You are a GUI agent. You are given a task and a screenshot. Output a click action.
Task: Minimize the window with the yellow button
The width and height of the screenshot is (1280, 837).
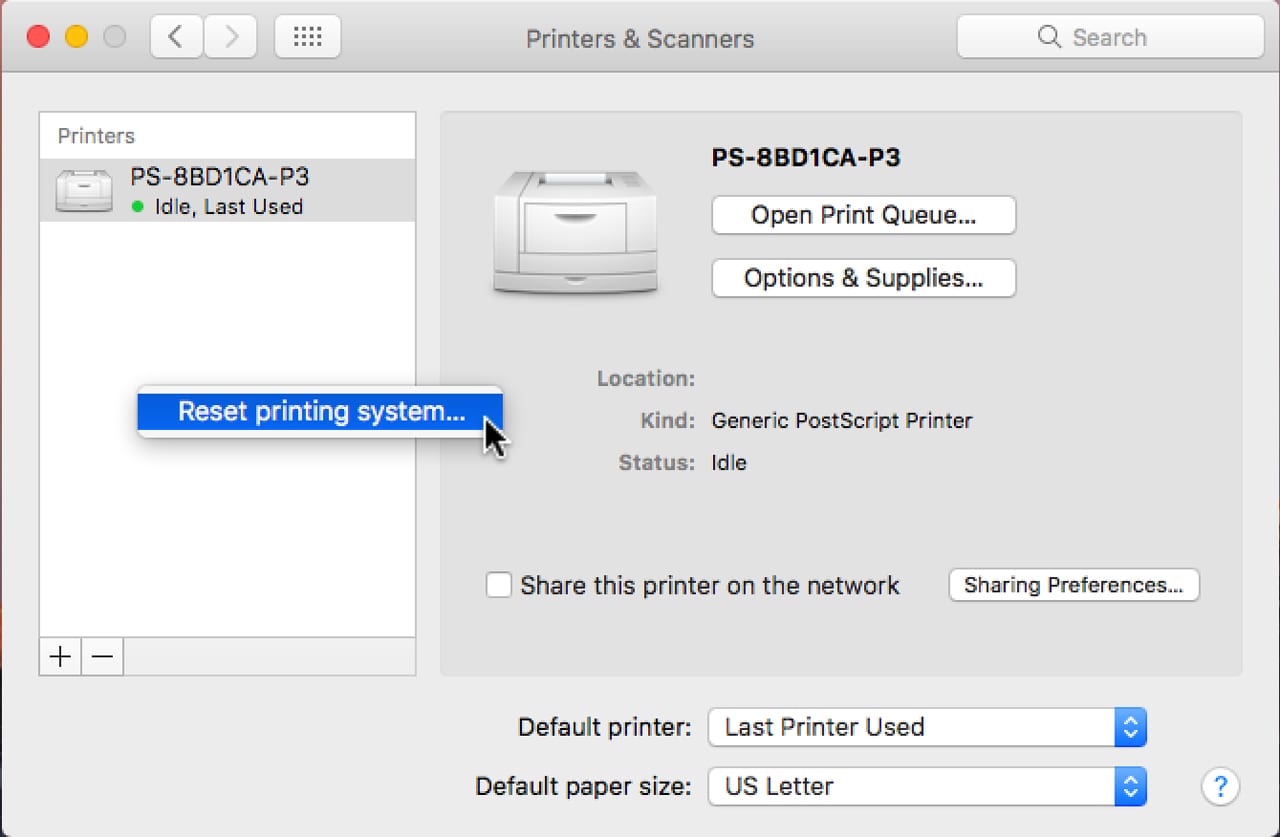[x=77, y=38]
